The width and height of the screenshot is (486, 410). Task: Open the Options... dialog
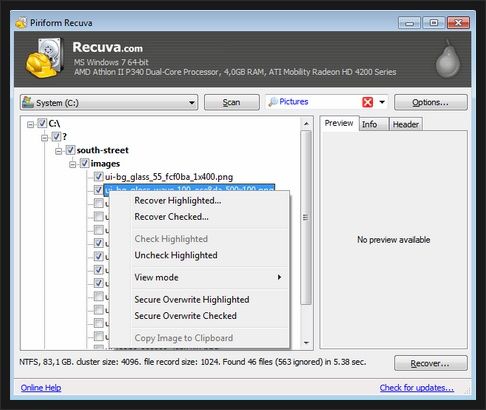tap(431, 102)
